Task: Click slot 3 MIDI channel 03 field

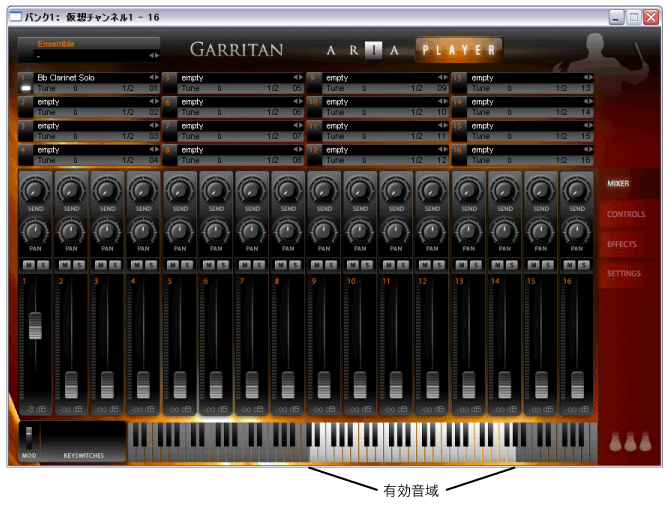Action: pyautogui.click(x=153, y=136)
